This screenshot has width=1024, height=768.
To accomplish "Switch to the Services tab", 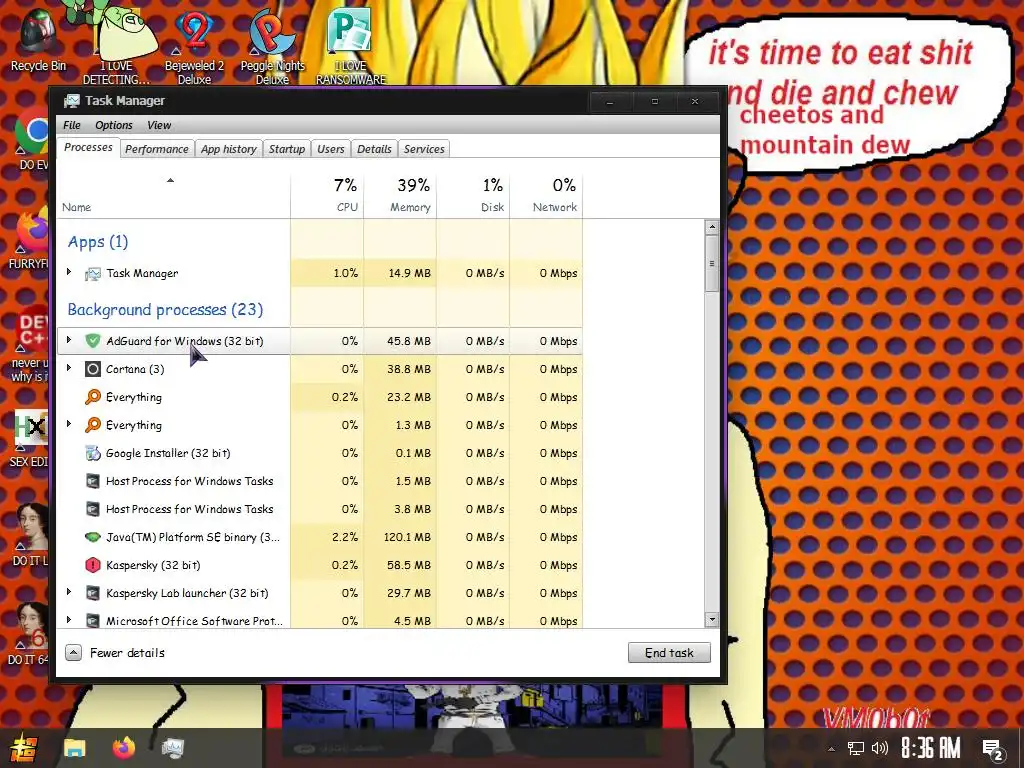I will click(x=424, y=149).
